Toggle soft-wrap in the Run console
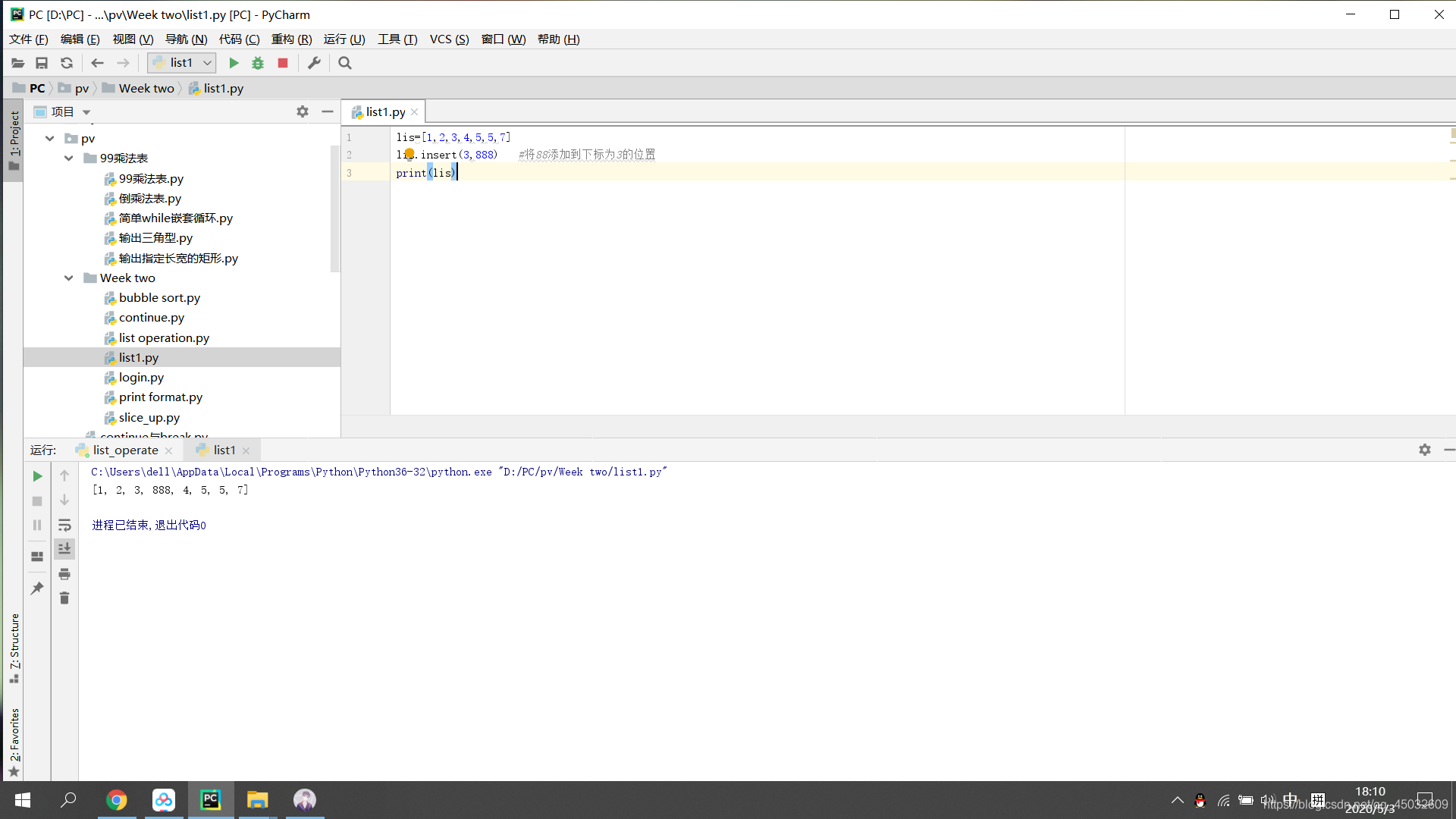Image resolution: width=1456 pixels, height=819 pixels. tap(64, 525)
